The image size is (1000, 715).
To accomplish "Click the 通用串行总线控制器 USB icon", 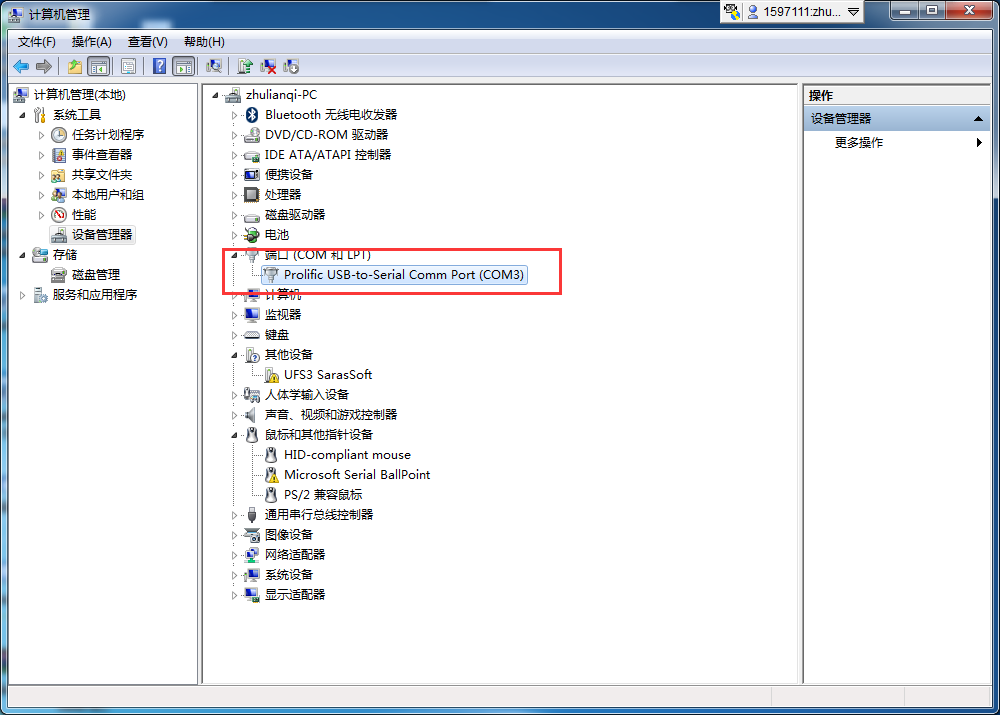I will (x=252, y=515).
